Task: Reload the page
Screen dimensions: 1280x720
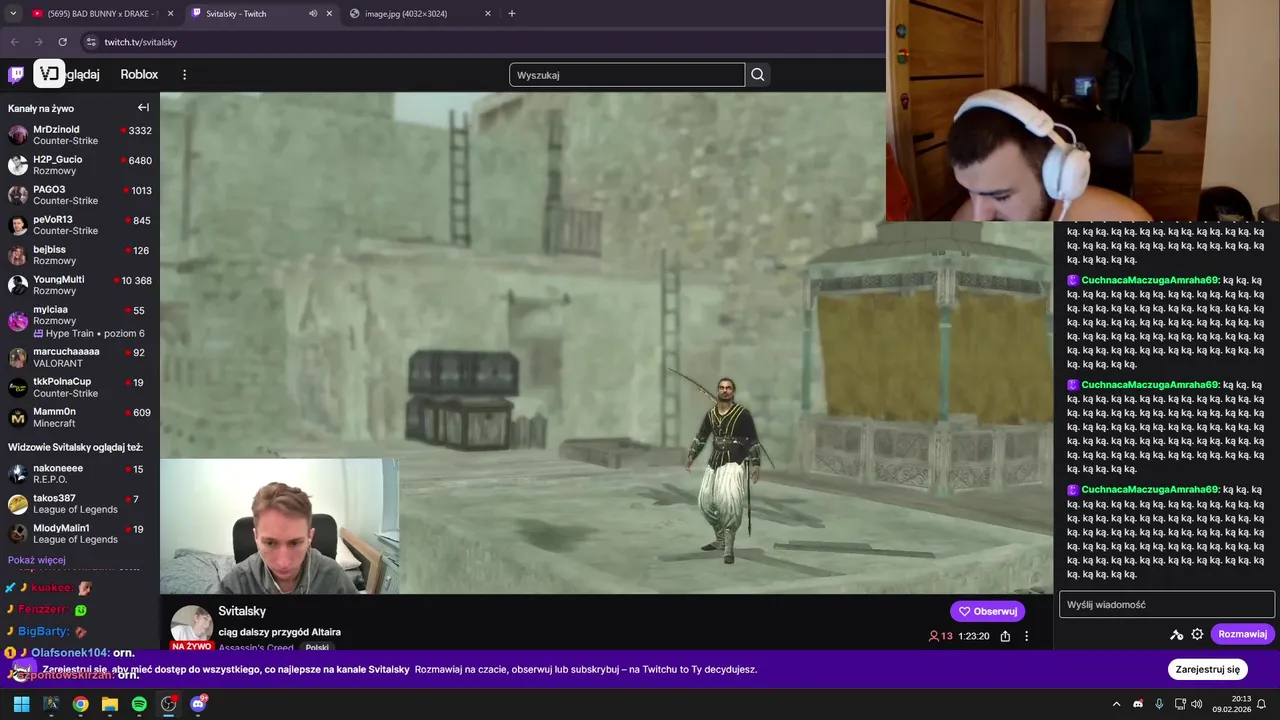Action: point(62,42)
